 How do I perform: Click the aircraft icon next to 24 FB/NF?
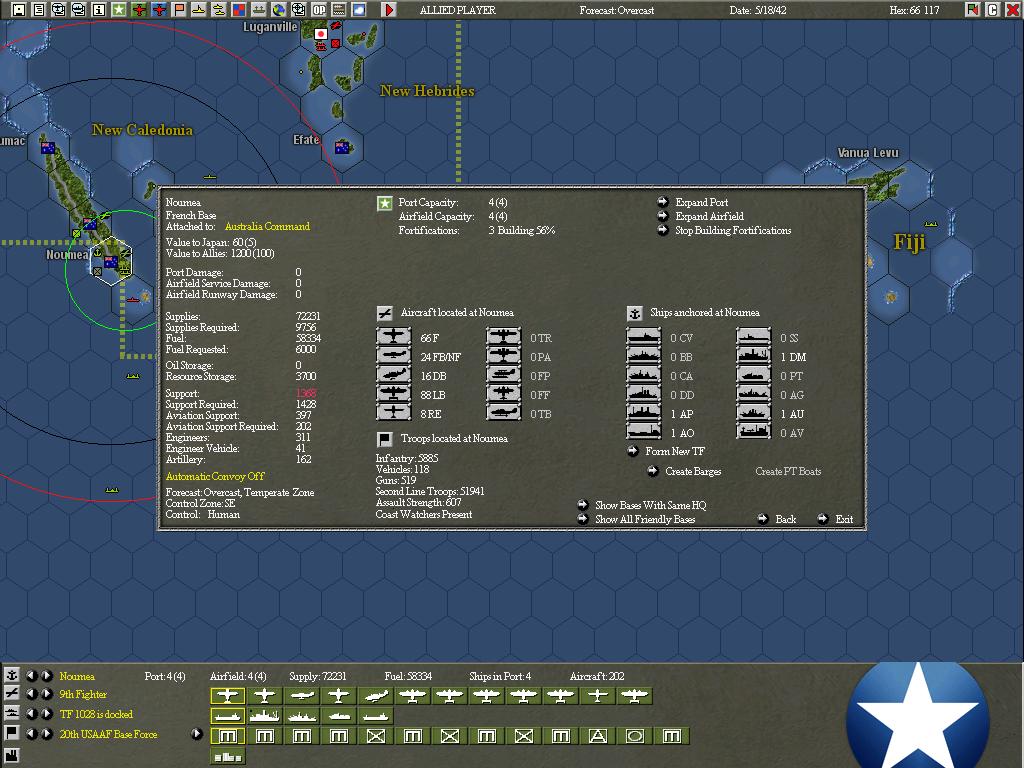(394, 356)
